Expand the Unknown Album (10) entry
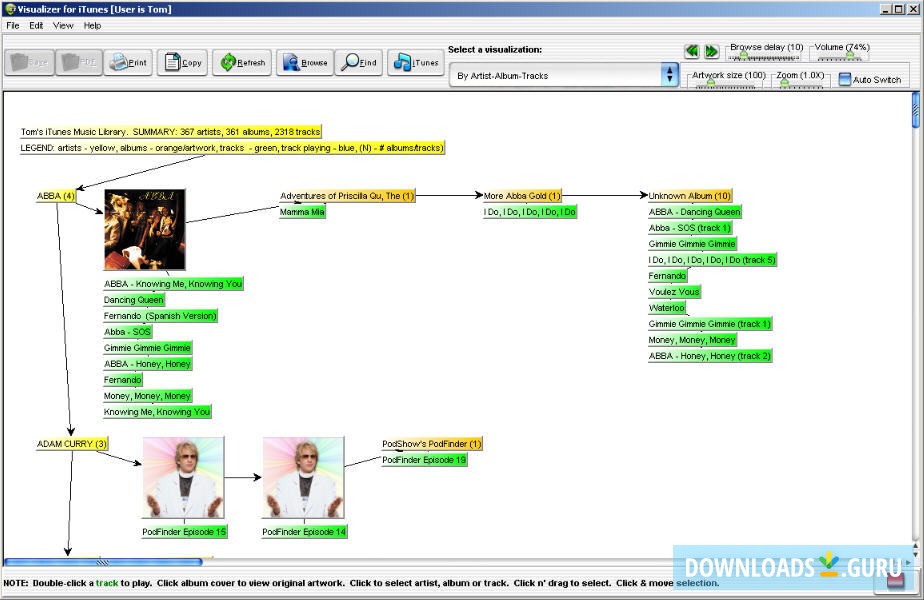The image size is (924, 600). coord(692,195)
